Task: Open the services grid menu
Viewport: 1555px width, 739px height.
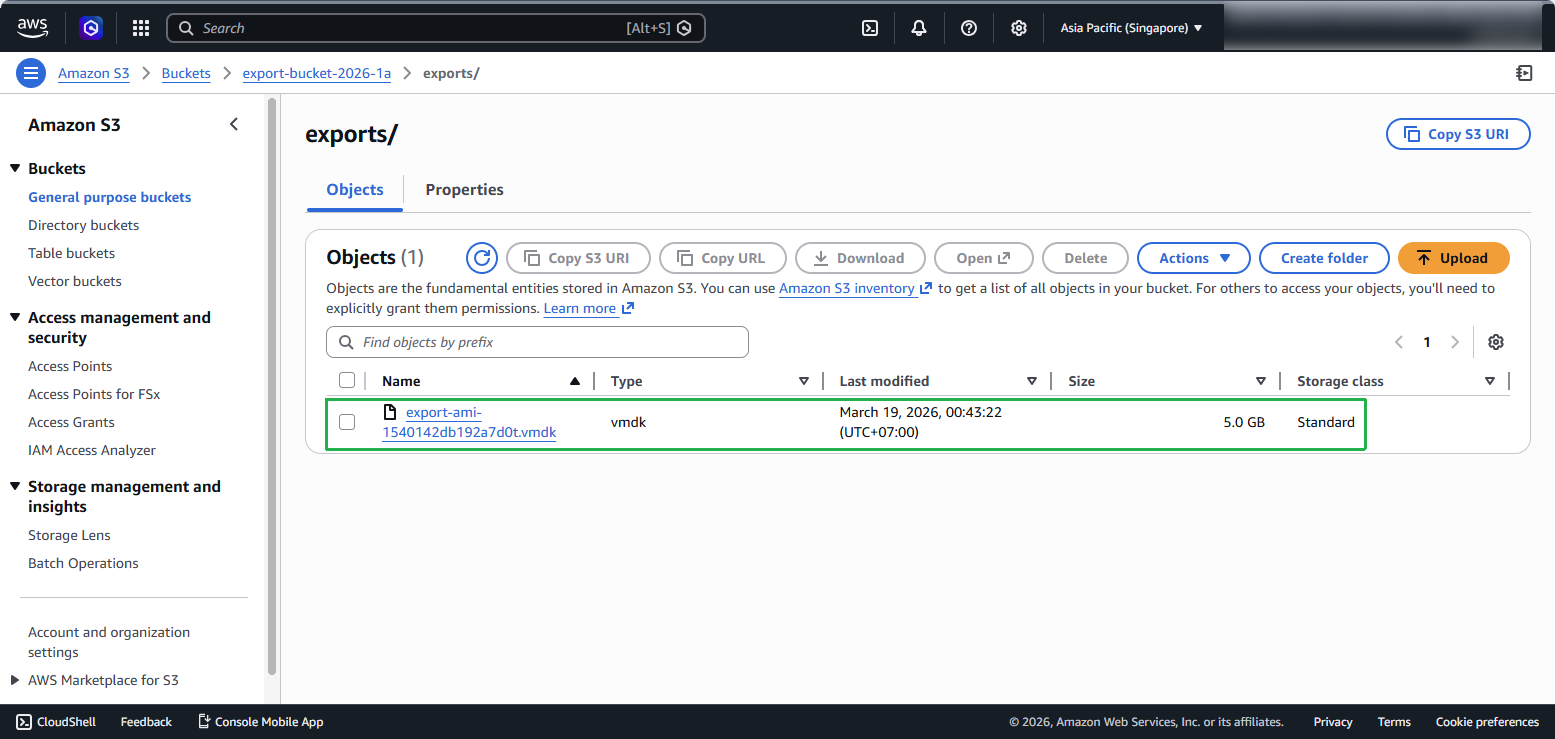Action: point(141,28)
